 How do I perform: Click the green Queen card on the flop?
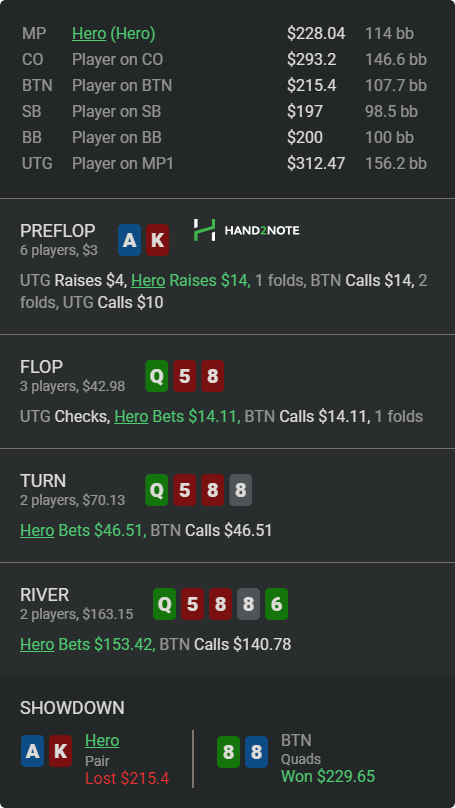point(157,376)
